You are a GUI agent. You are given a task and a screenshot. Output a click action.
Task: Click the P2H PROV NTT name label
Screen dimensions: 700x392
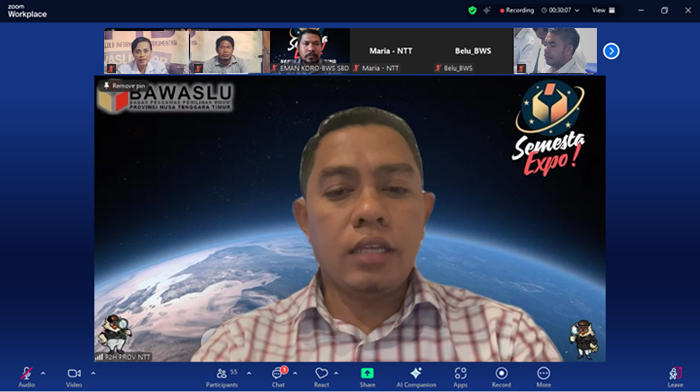tap(128, 357)
